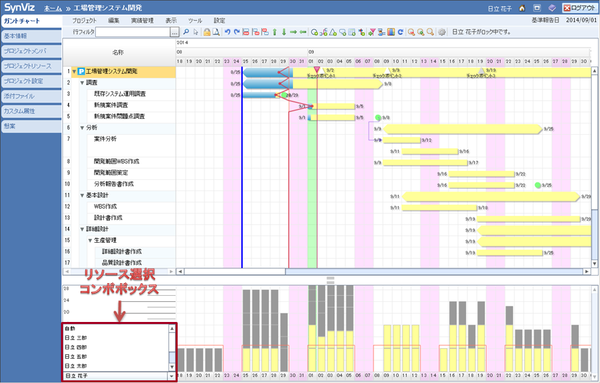Click the row filter input field
Screen dimensions: 600x383
(132, 32)
